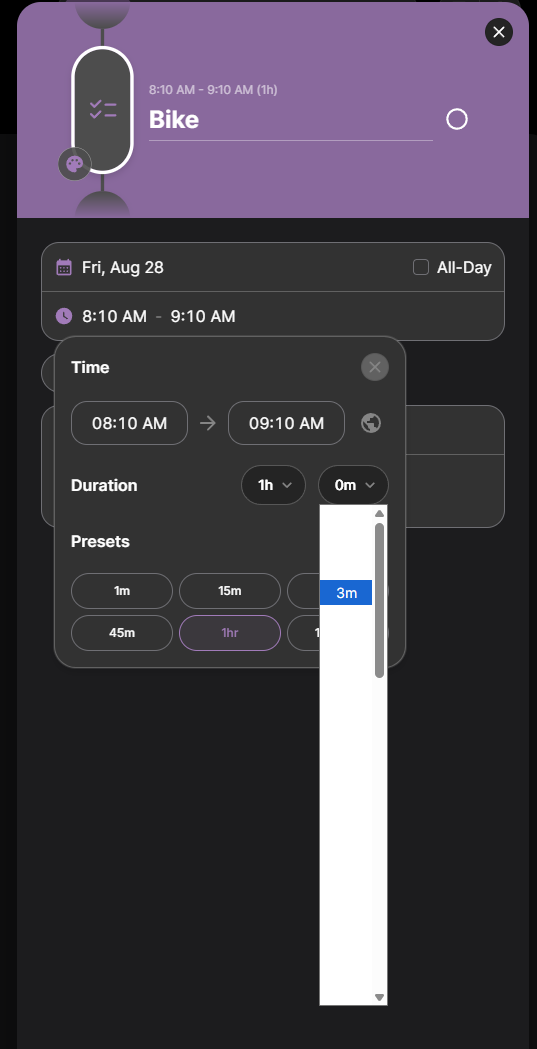Viewport: 537px width, 1049px height.
Task: Choose the 15m preset
Action: pos(229,591)
